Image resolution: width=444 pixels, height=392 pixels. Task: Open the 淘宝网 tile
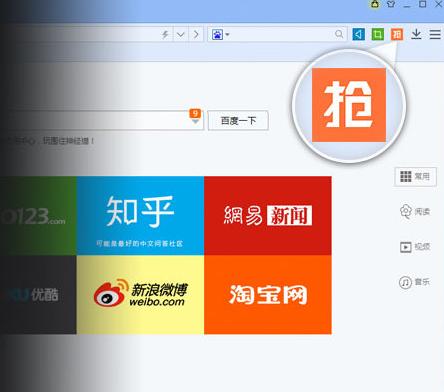(268, 294)
